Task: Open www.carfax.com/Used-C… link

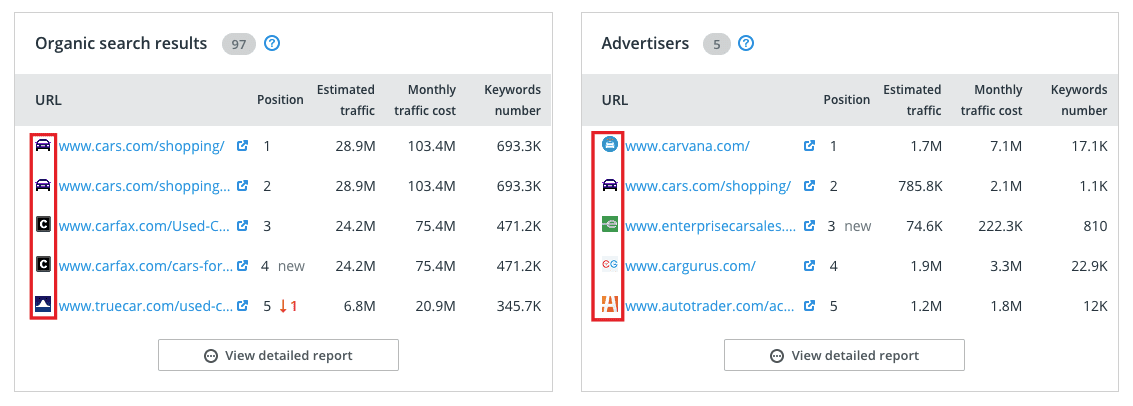Action: pos(145,226)
